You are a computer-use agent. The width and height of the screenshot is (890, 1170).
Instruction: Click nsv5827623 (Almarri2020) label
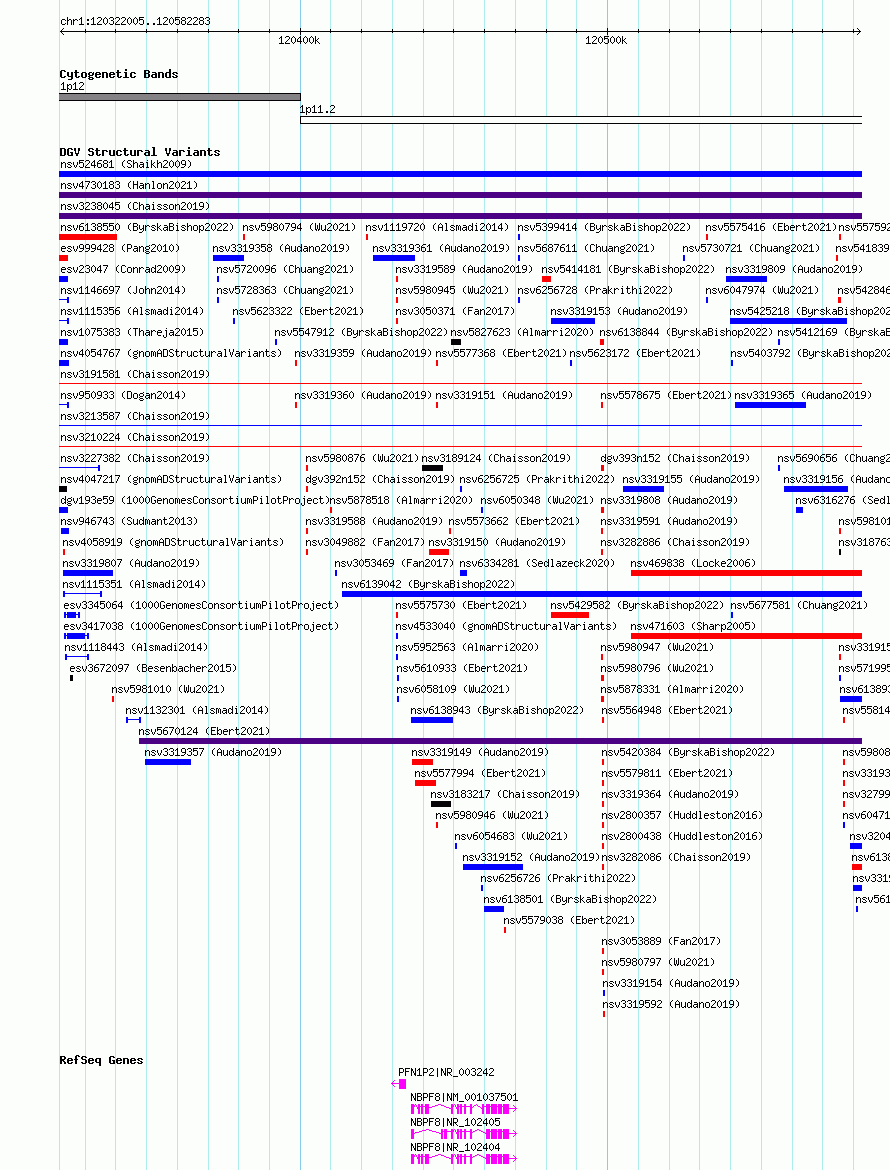click(x=522, y=332)
